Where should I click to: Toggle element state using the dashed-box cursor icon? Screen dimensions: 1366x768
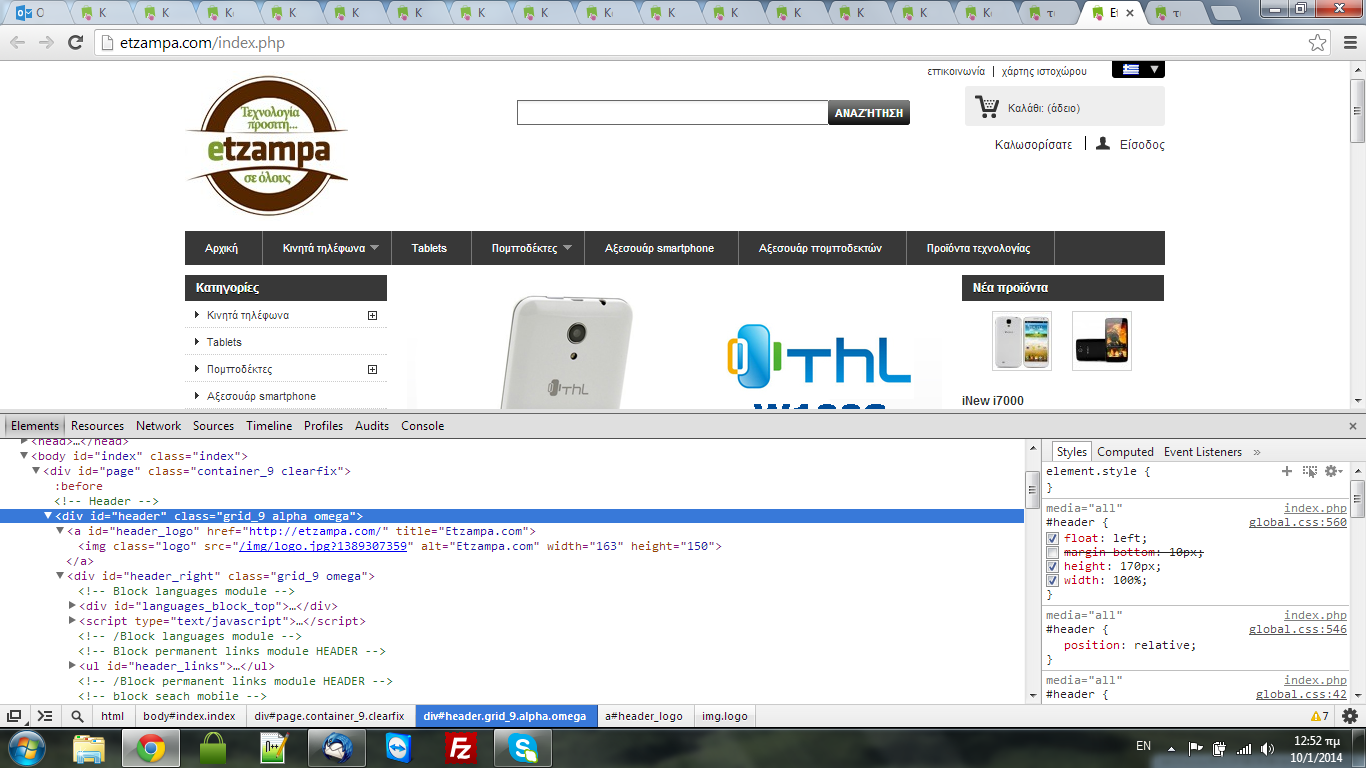coord(1310,471)
